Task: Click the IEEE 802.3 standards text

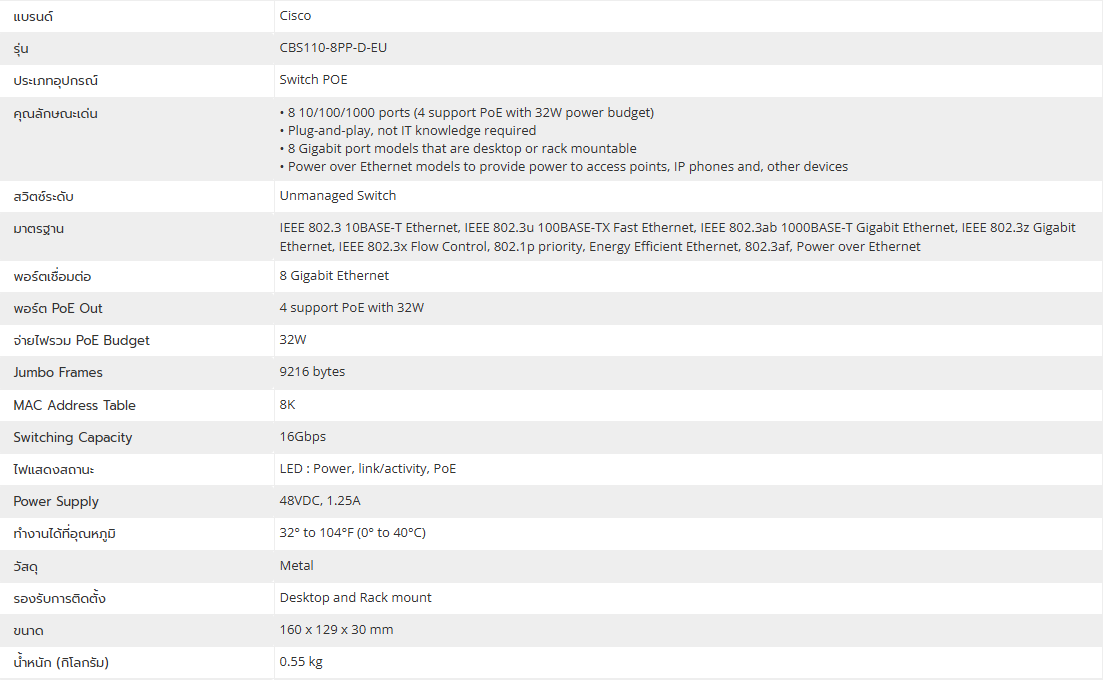Action: point(677,237)
